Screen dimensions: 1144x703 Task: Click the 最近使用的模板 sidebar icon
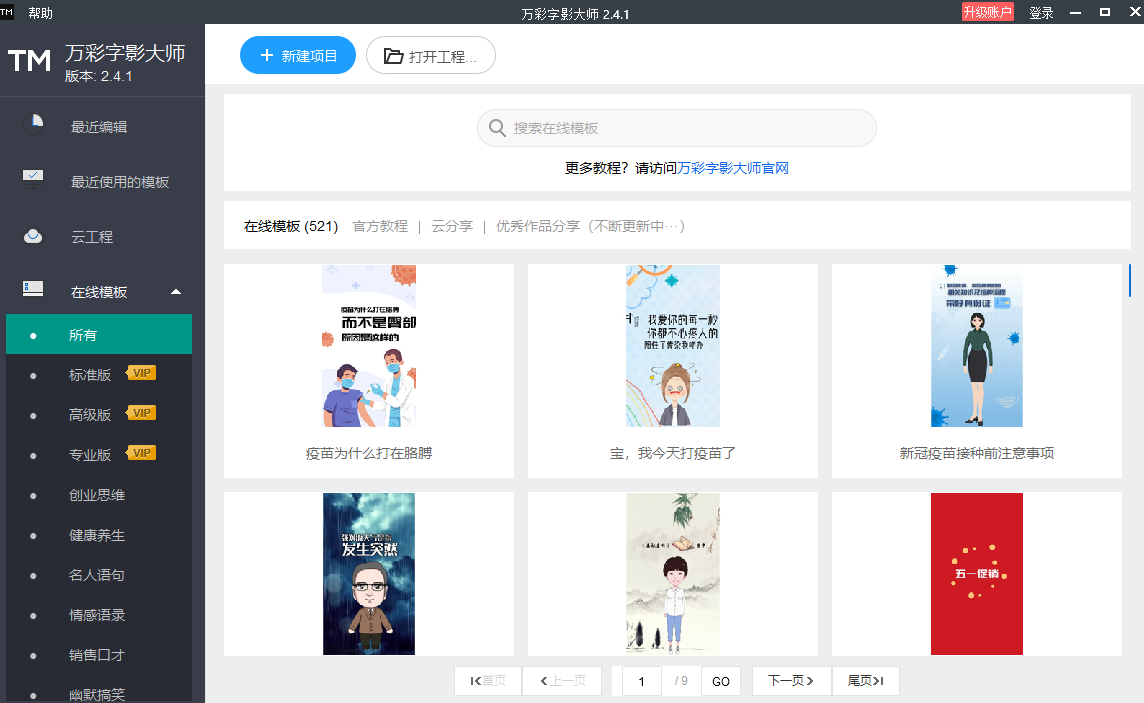tap(31, 178)
